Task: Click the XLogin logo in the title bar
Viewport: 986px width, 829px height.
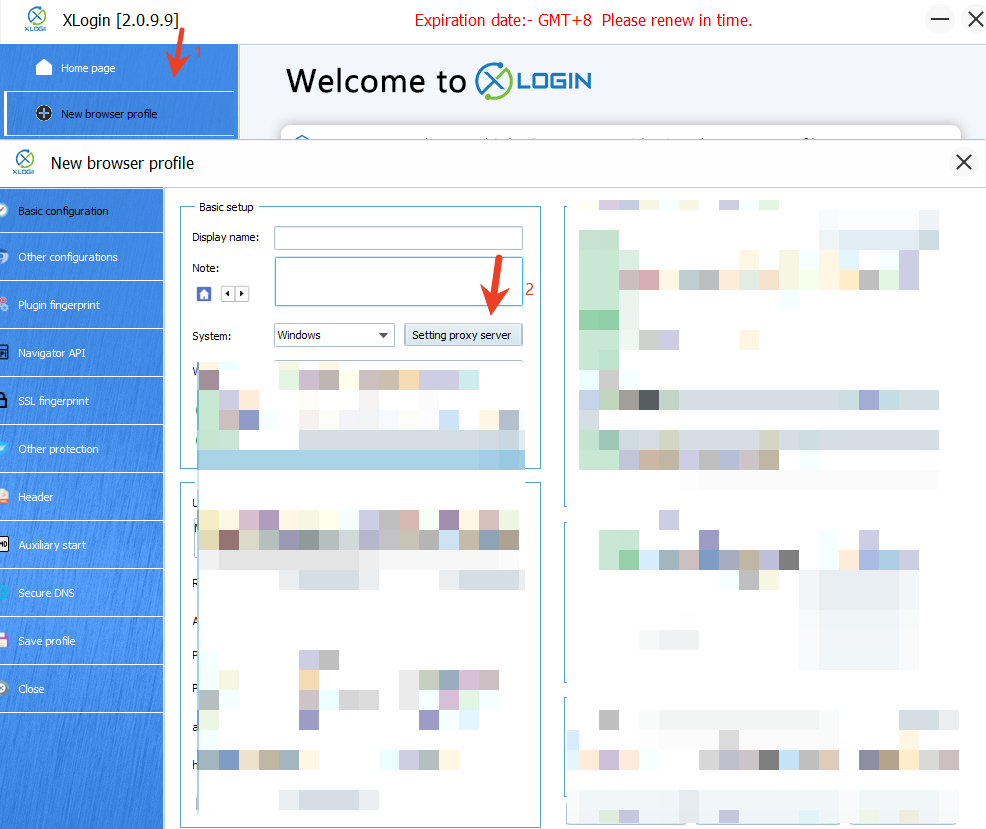Action: 36,19
